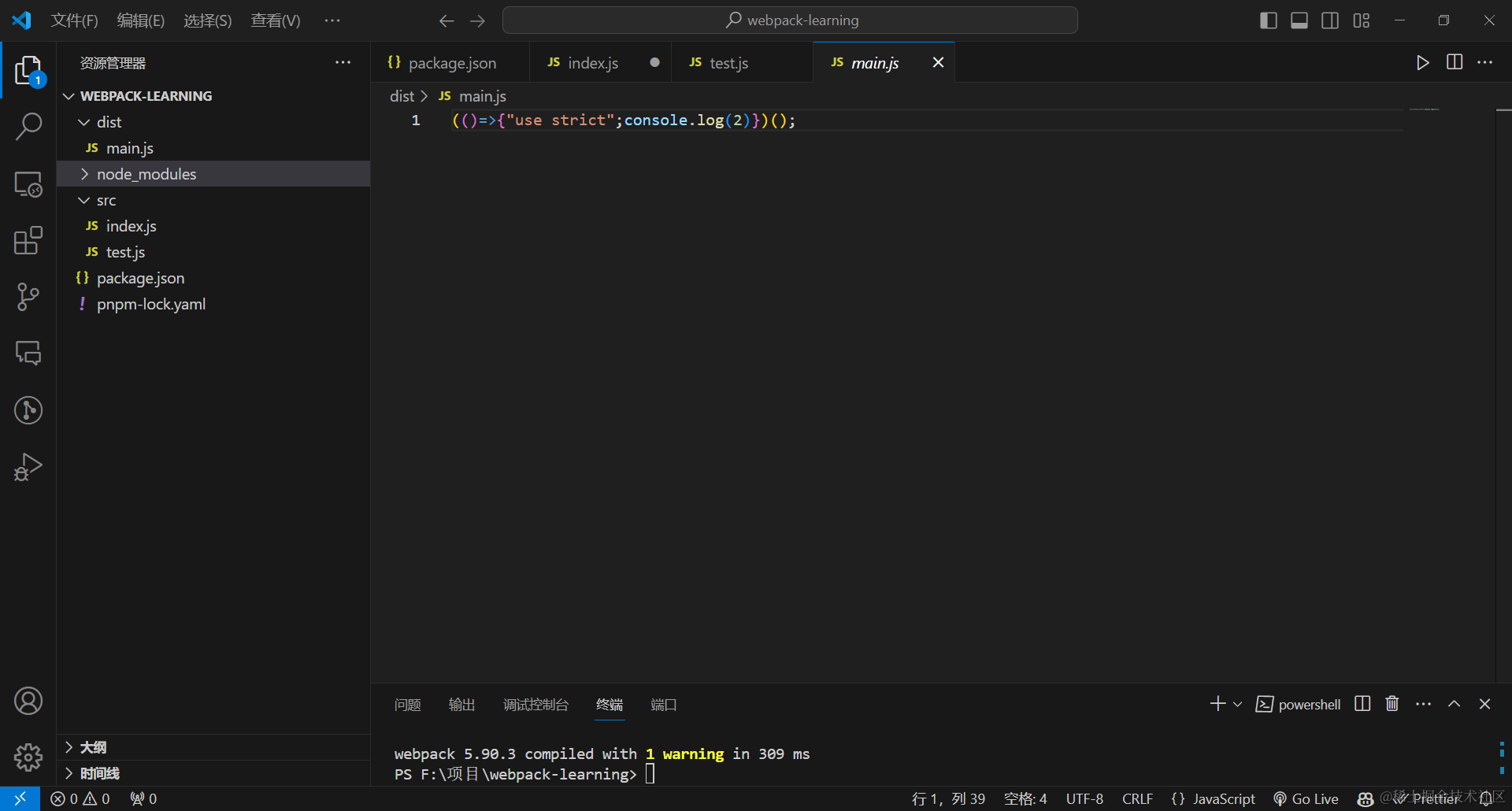Open the Accounts menu icon
The image size is (1512, 811).
pos(28,701)
